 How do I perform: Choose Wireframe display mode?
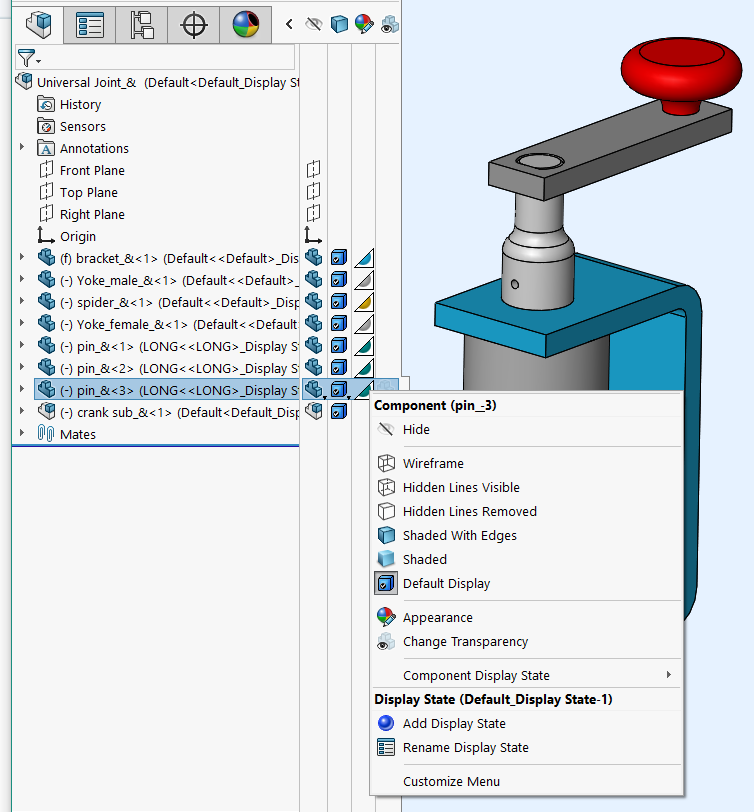pos(527,463)
